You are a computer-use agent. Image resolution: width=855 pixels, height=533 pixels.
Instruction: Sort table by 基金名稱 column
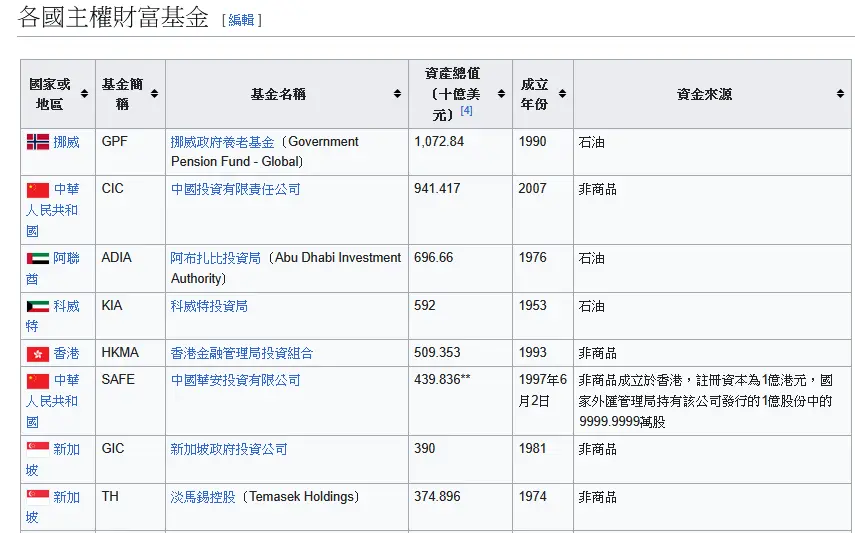[x=397, y=94]
